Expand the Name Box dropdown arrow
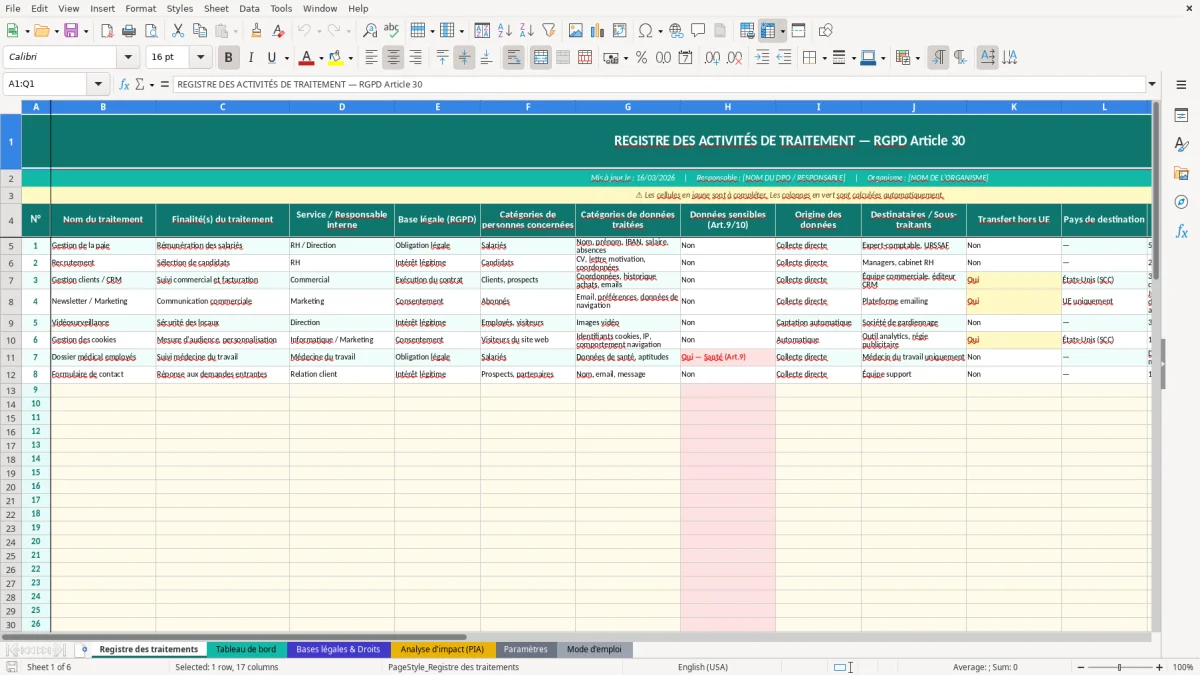The height and width of the screenshot is (675, 1200). click(98, 85)
